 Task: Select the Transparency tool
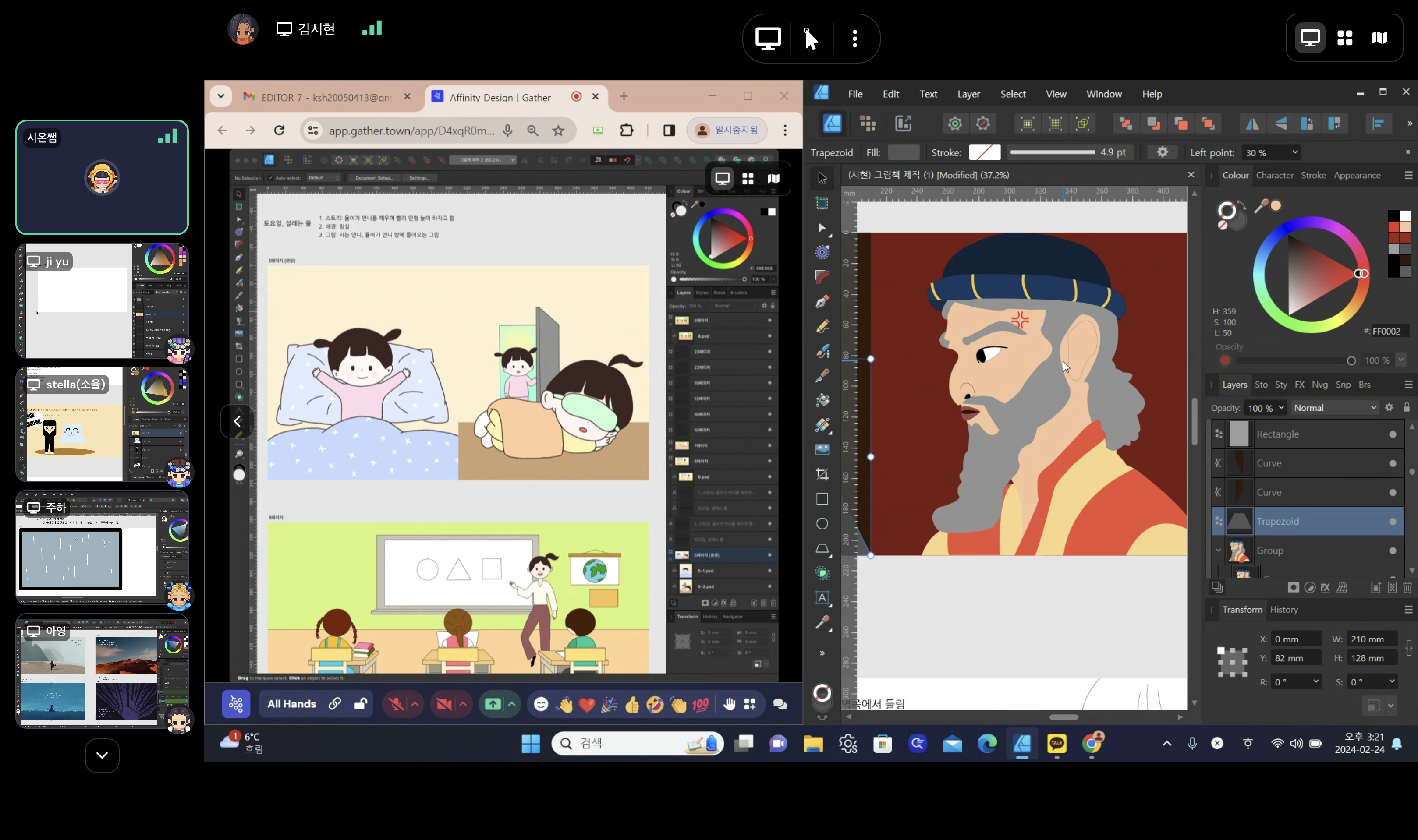pyautogui.click(x=822, y=424)
